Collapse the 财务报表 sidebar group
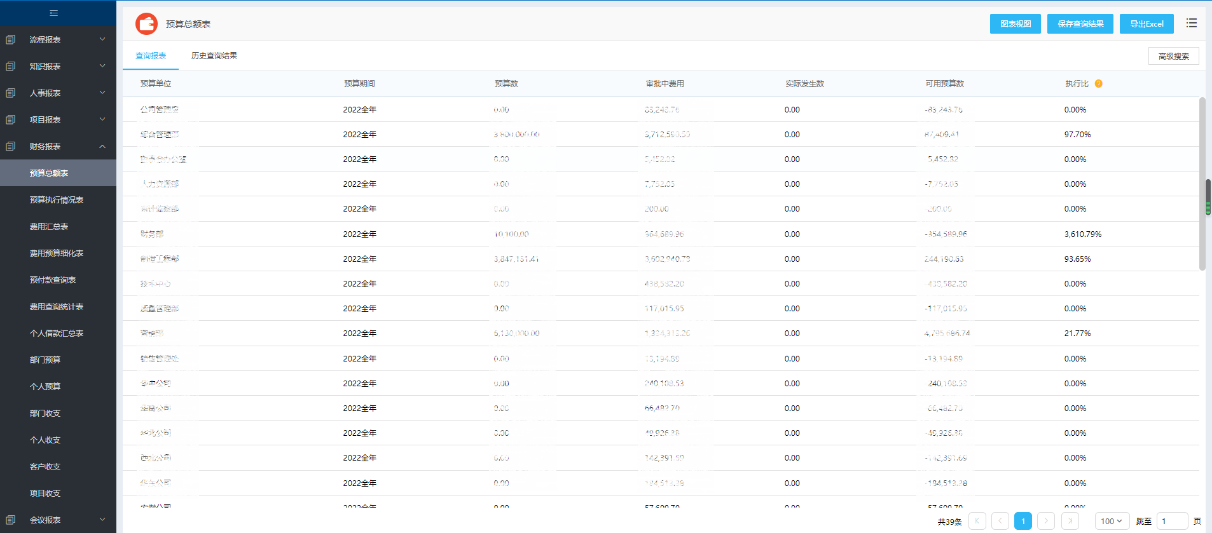The image size is (1212, 533). pyautogui.click(x=58, y=147)
